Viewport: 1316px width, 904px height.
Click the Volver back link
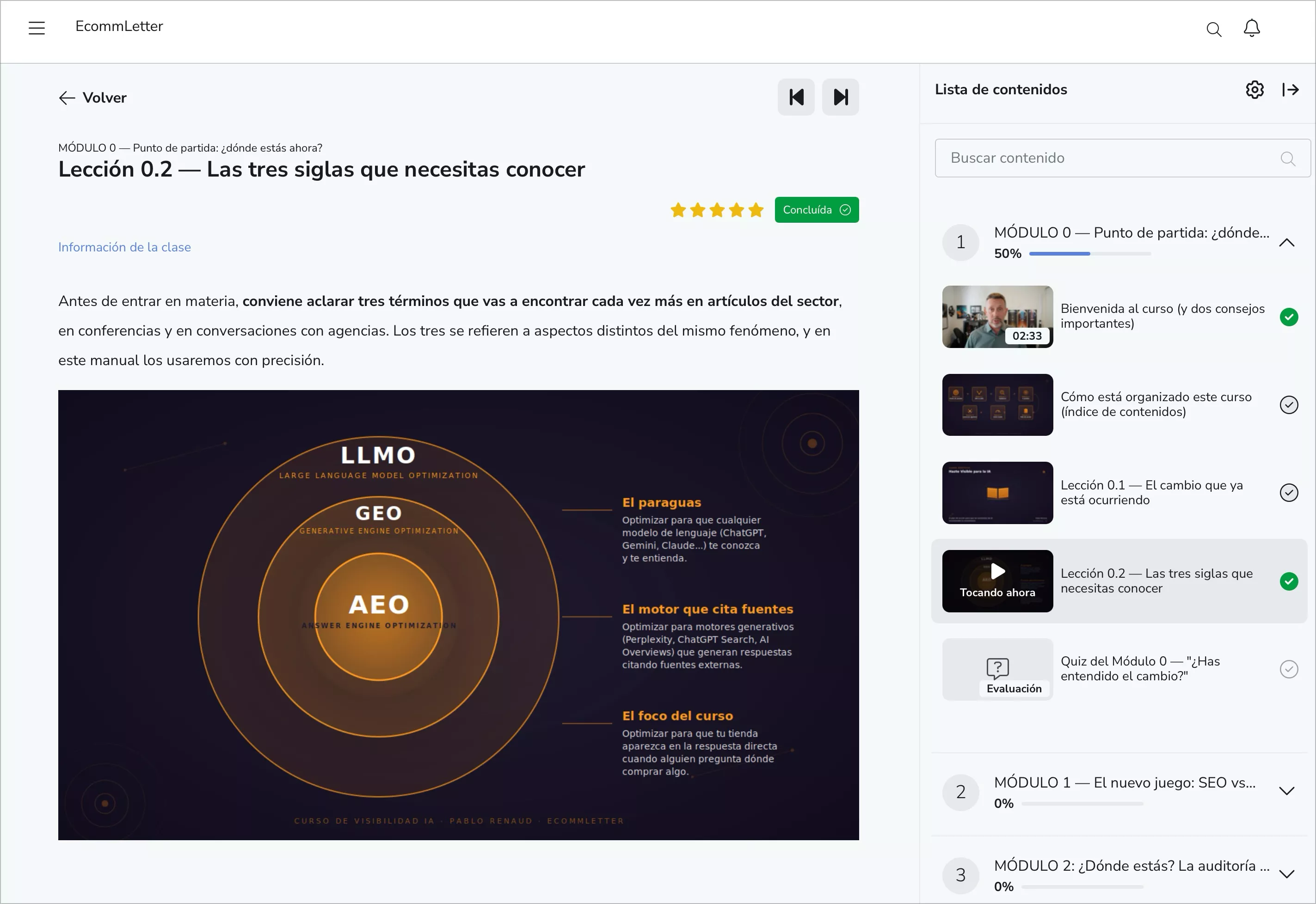(x=93, y=98)
